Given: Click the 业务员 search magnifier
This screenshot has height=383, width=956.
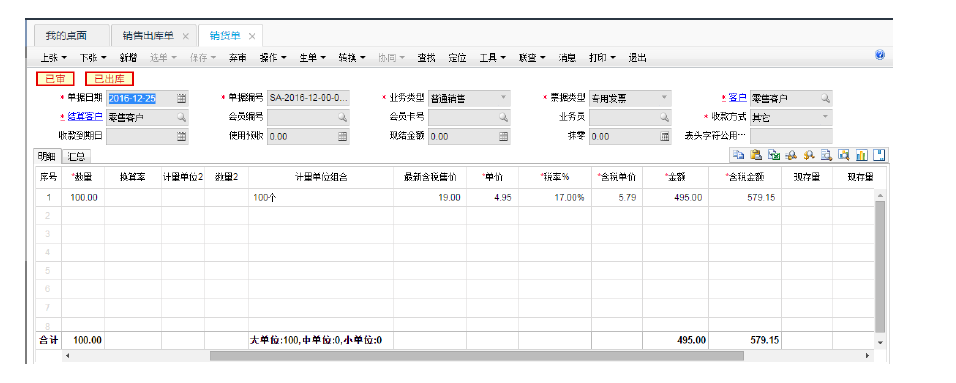Looking at the screenshot, I should (x=665, y=117).
